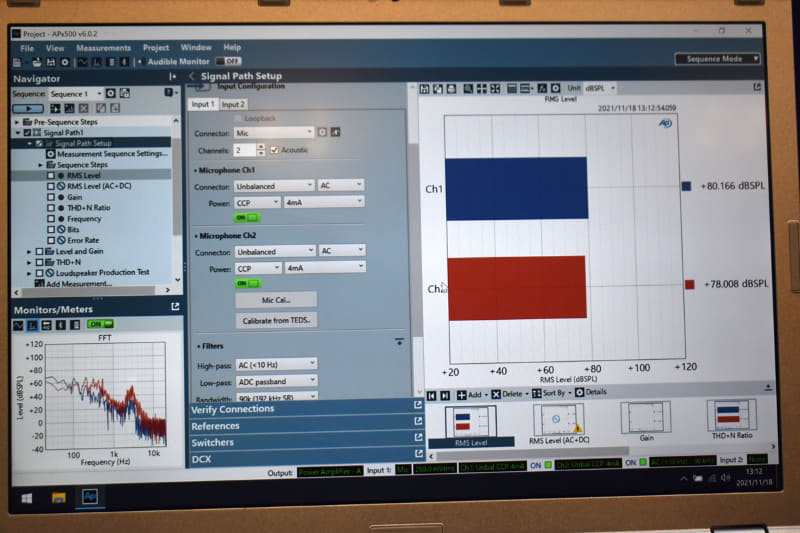Collapse the Navigator panel with the pin icon
The height and width of the screenshot is (533, 800).
172,77
